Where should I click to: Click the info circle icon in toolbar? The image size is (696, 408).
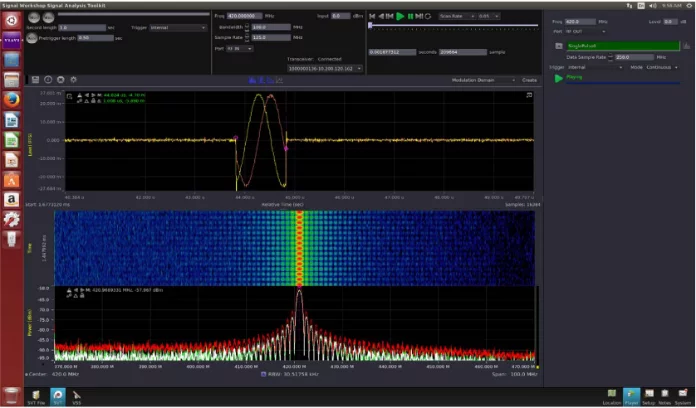pos(48,80)
